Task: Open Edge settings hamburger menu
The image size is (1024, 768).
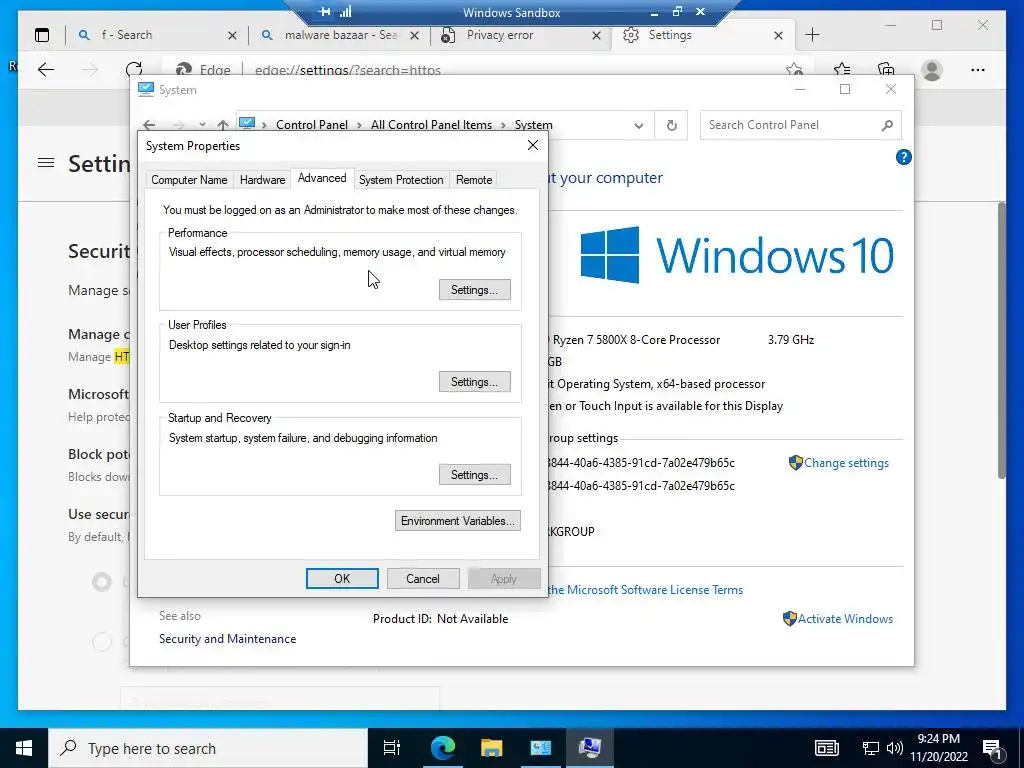Action: click(46, 163)
